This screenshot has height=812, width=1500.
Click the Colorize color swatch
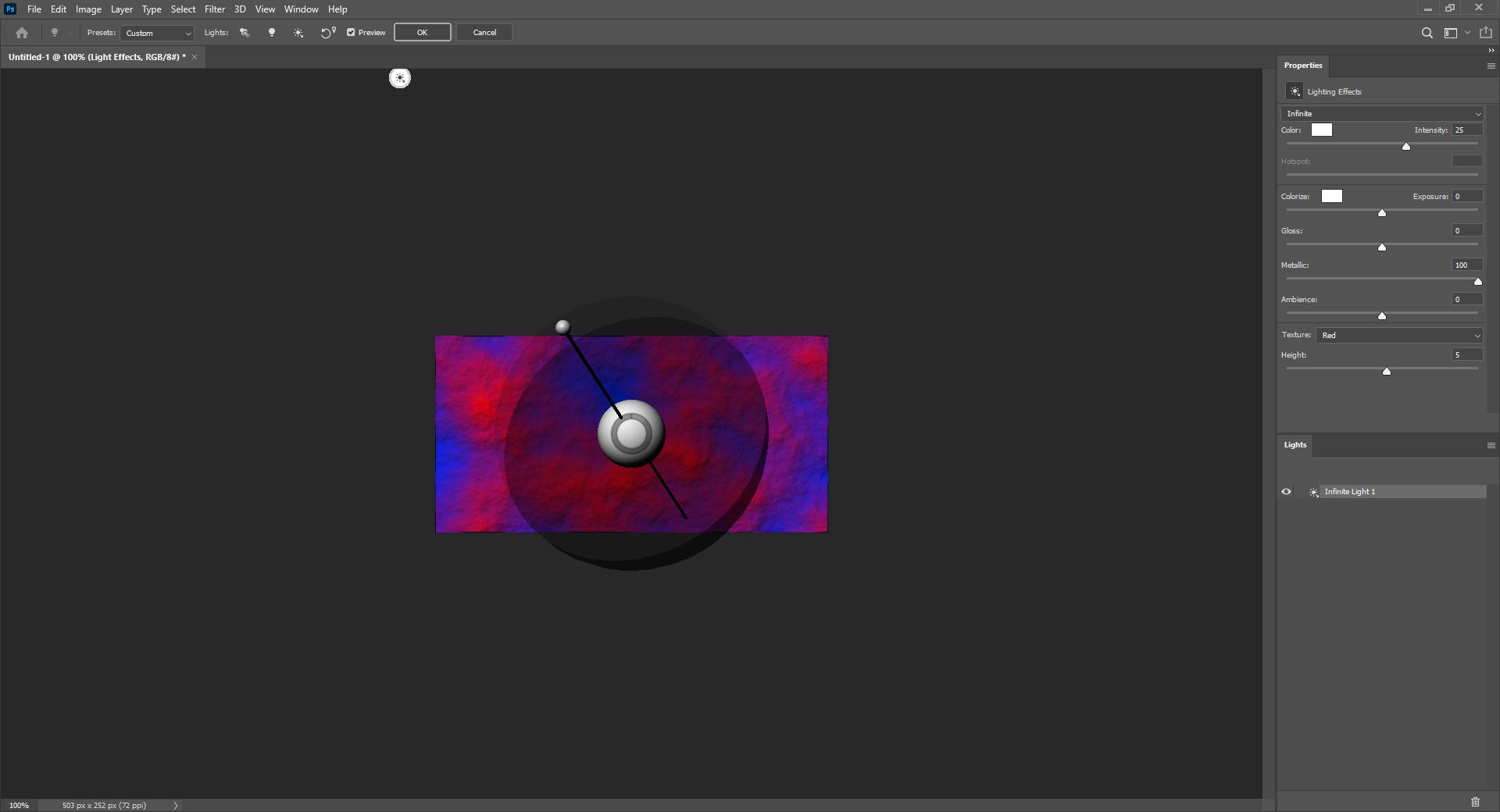(1331, 196)
